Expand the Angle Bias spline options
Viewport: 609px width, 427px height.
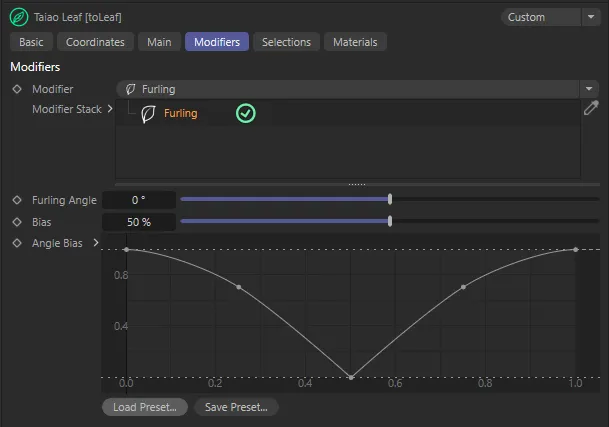point(96,243)
